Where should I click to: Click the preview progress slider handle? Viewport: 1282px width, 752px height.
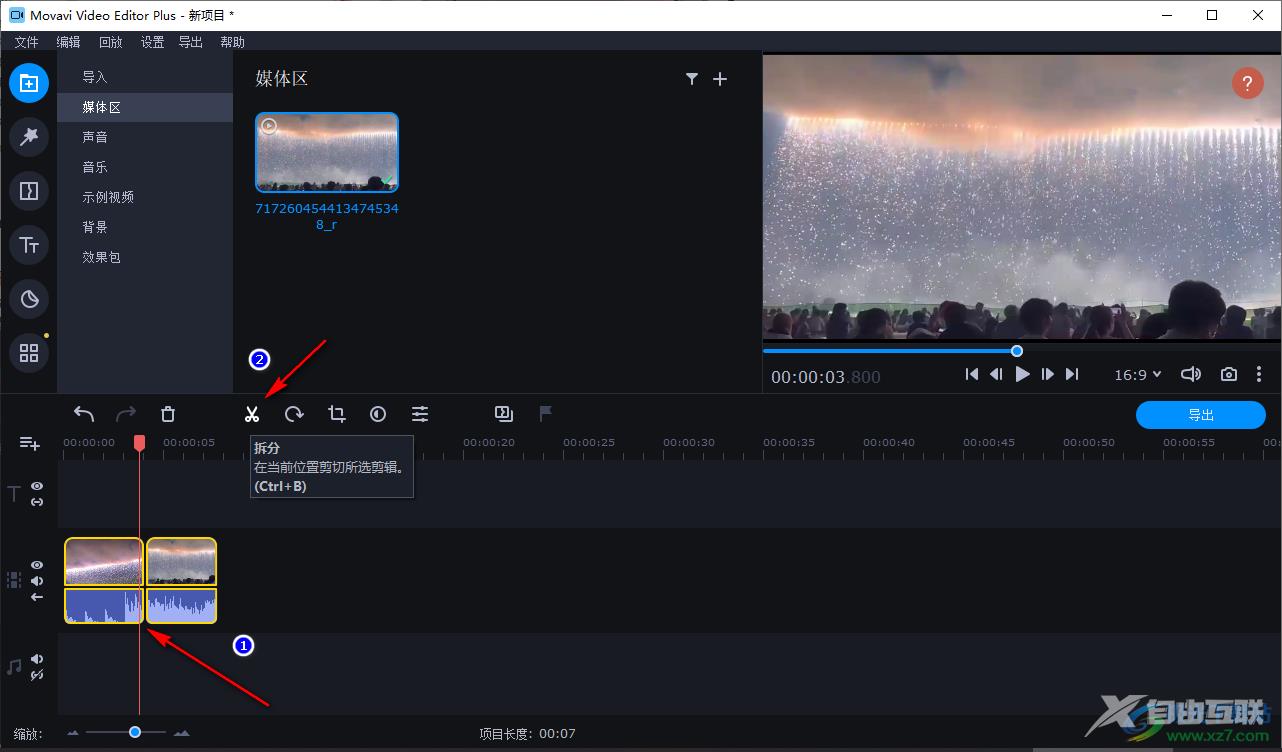(x=1017, y=351)
